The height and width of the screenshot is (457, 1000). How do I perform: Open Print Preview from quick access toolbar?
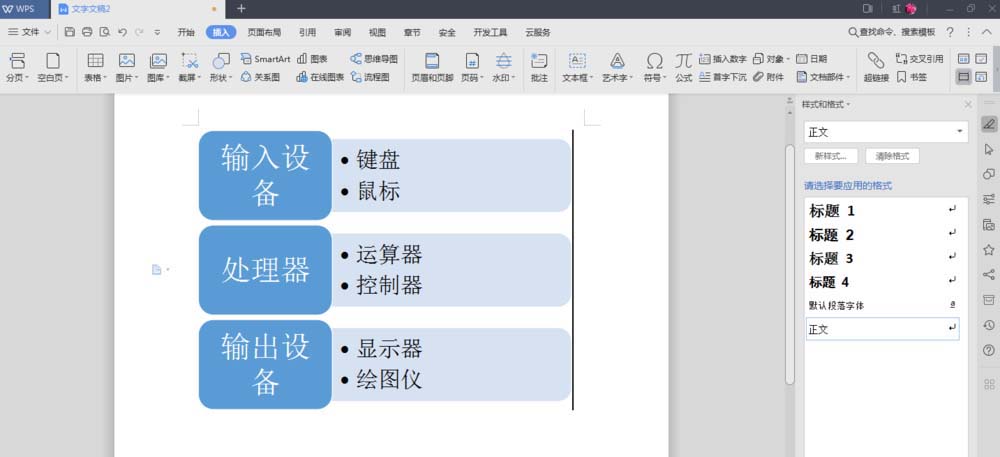click(x=104, y=32)
